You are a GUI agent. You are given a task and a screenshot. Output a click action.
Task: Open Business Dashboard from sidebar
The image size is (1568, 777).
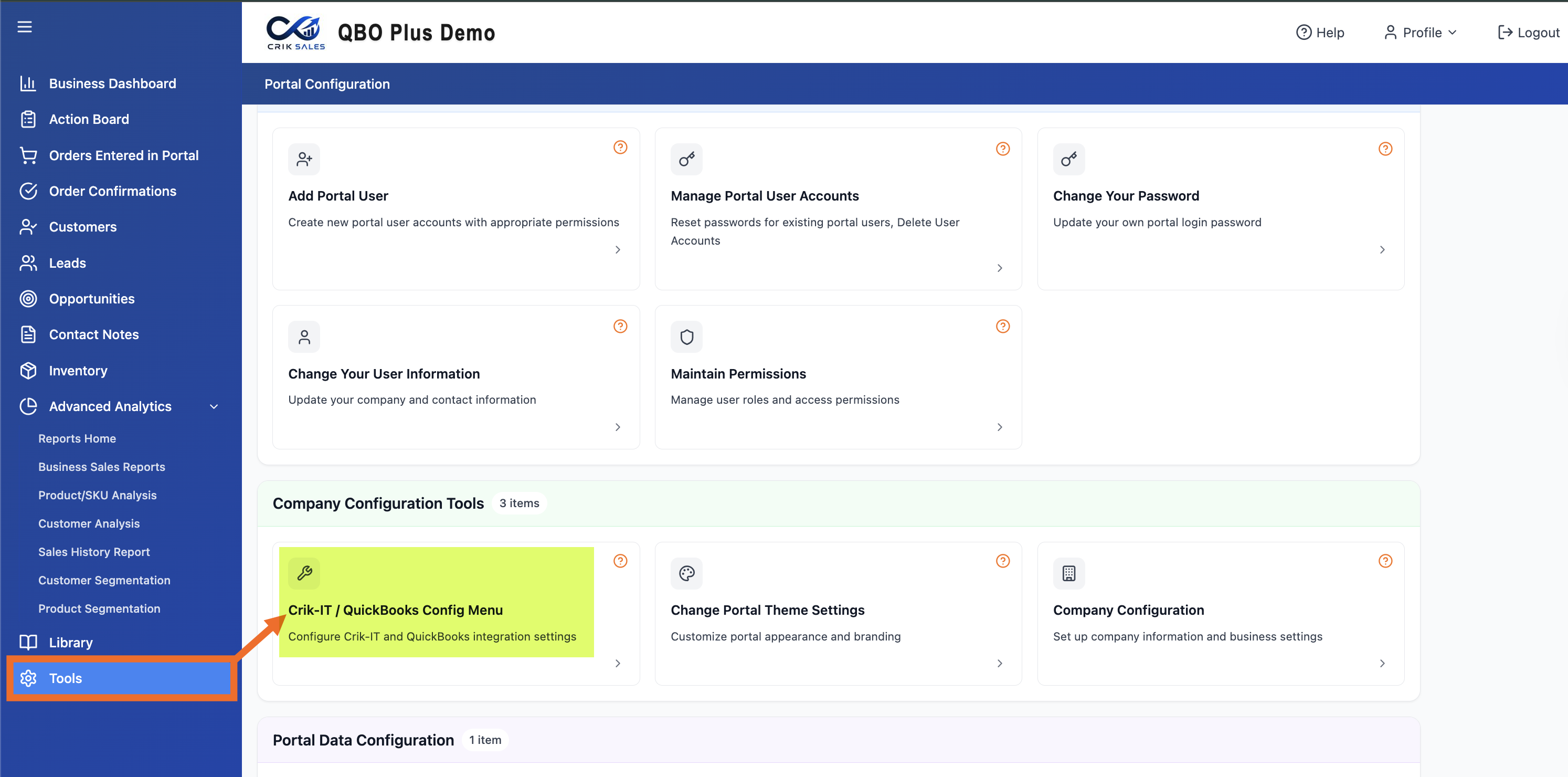point(113,83)
